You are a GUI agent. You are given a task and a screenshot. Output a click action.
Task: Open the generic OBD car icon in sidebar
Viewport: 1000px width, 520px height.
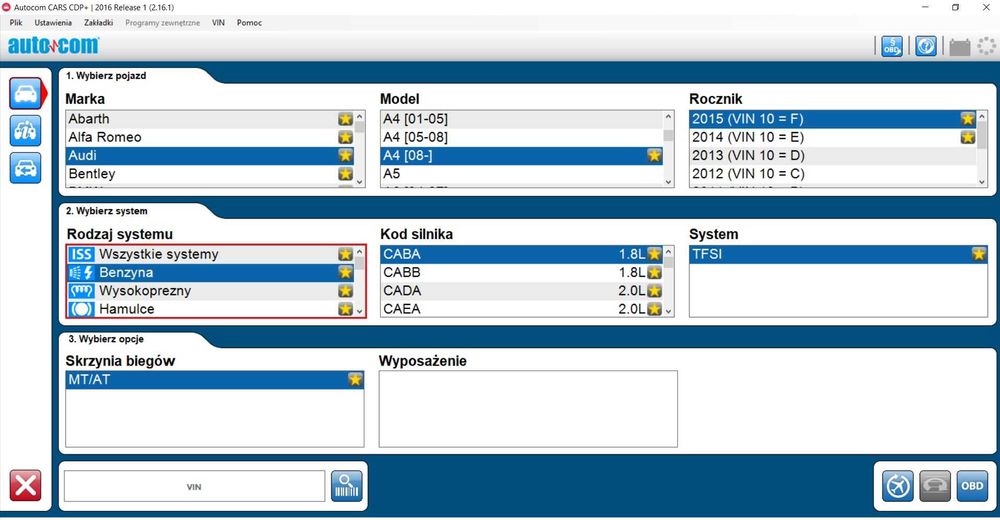coord(26,168)
